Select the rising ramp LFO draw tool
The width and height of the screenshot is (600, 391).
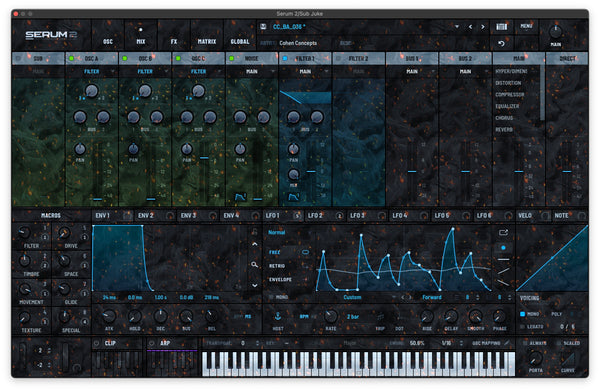click(x=503, y=271)
